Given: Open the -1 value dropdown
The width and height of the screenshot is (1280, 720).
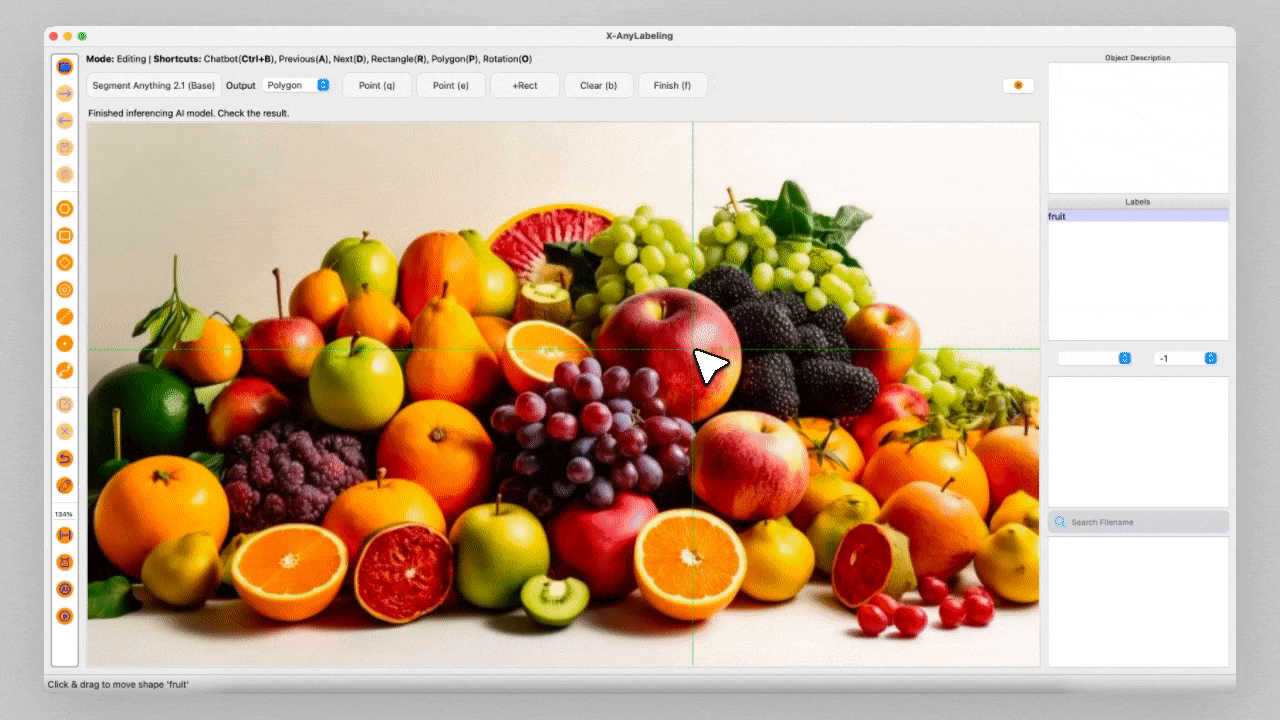Looking at the screenshot, I should pos(1185,358).
